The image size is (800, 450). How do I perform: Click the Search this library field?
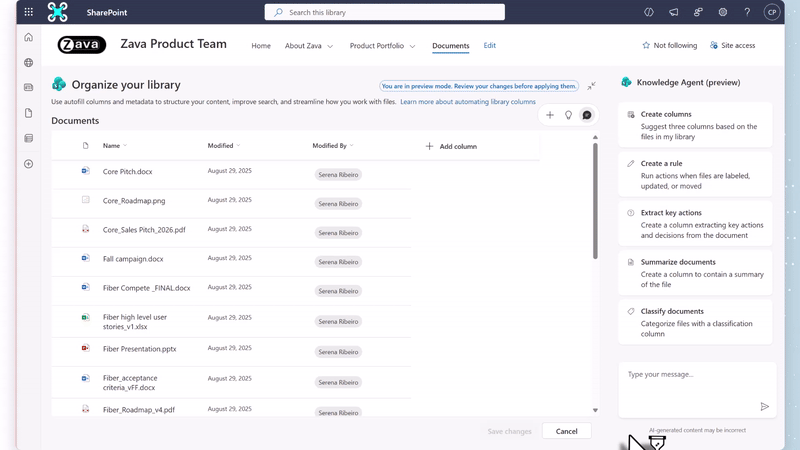[385, 12]
